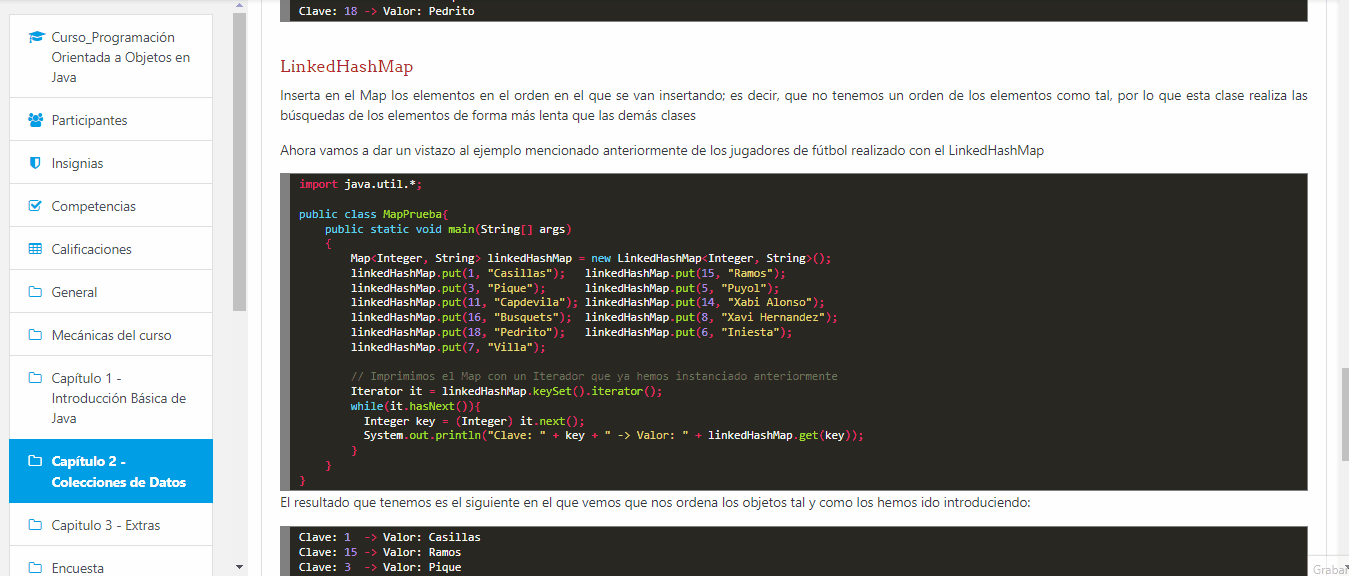This screenshot has width=1349, height=576.
Task: Click the sidebar scroll down arrow
Action: [x=239, y=567]
